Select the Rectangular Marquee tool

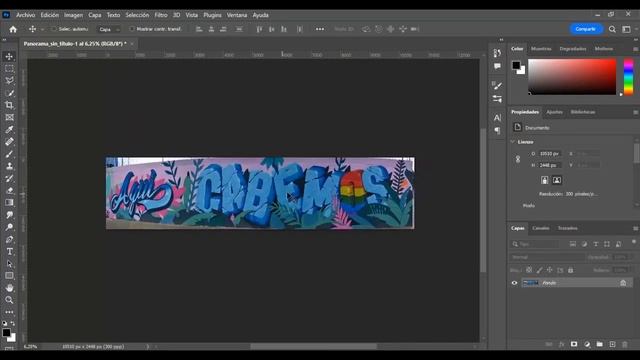coord(9,69)
